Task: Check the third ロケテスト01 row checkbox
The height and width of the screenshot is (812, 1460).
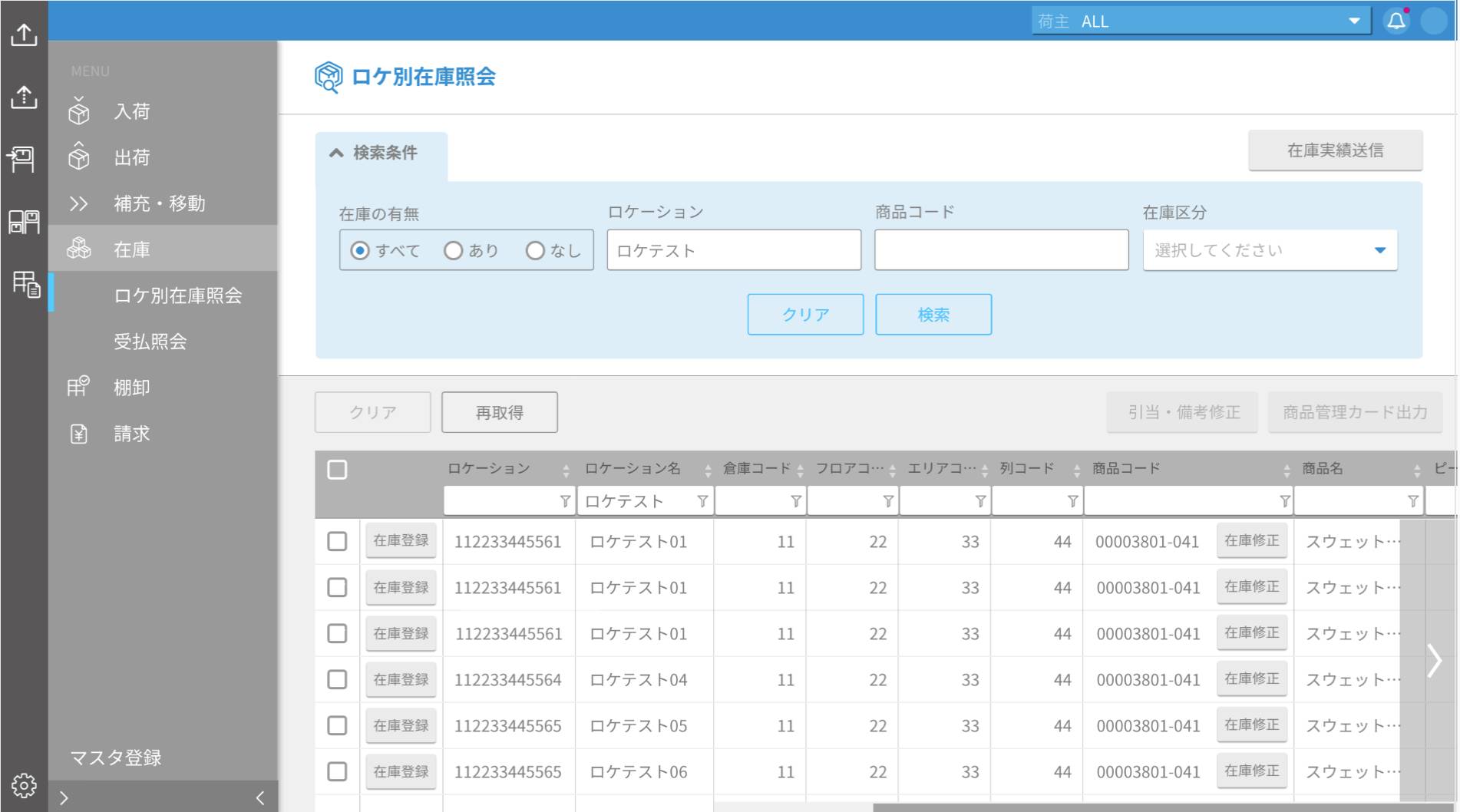Action: (337, 634)
